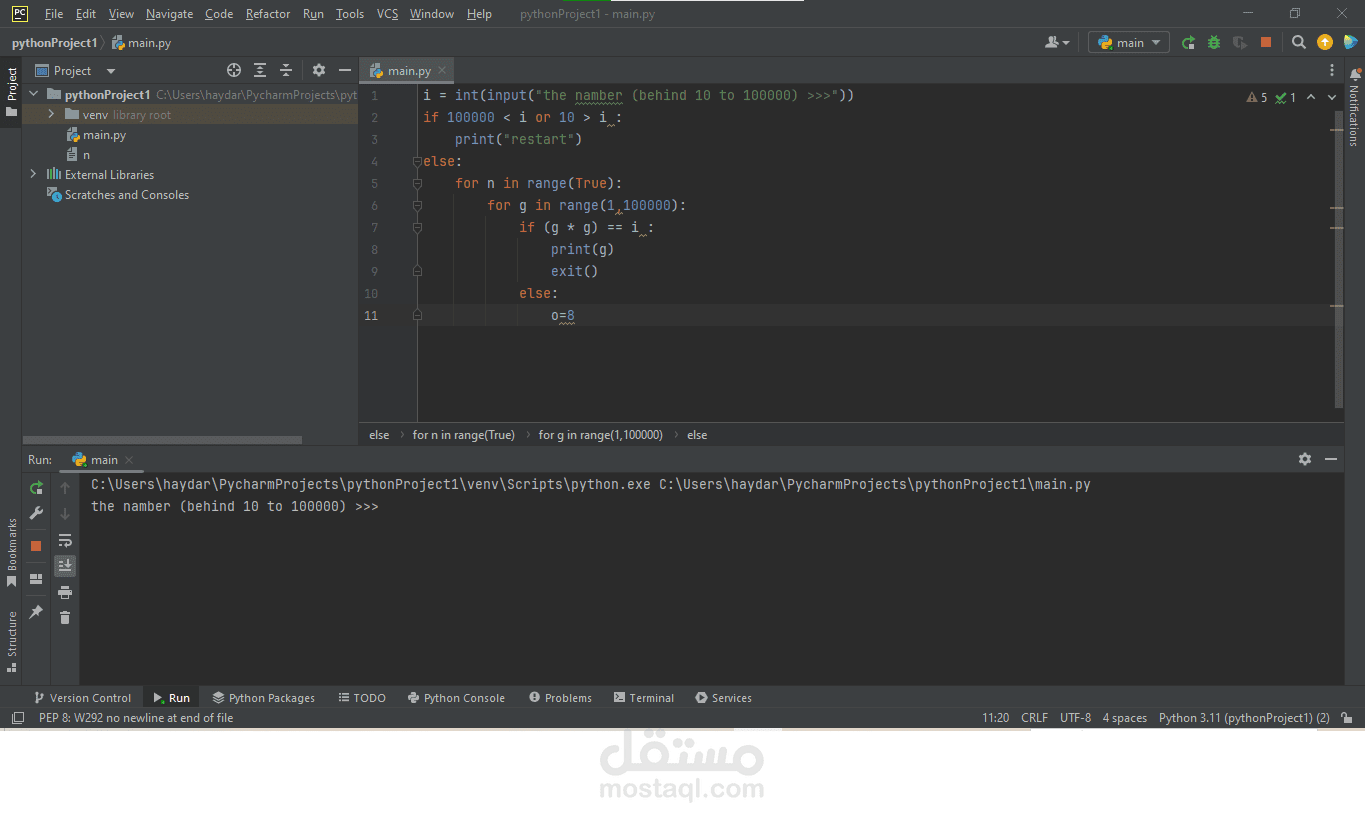Viewport: 1365px width, 819px height.
Task: Toggle scroll to end in console
Action: 65,566
